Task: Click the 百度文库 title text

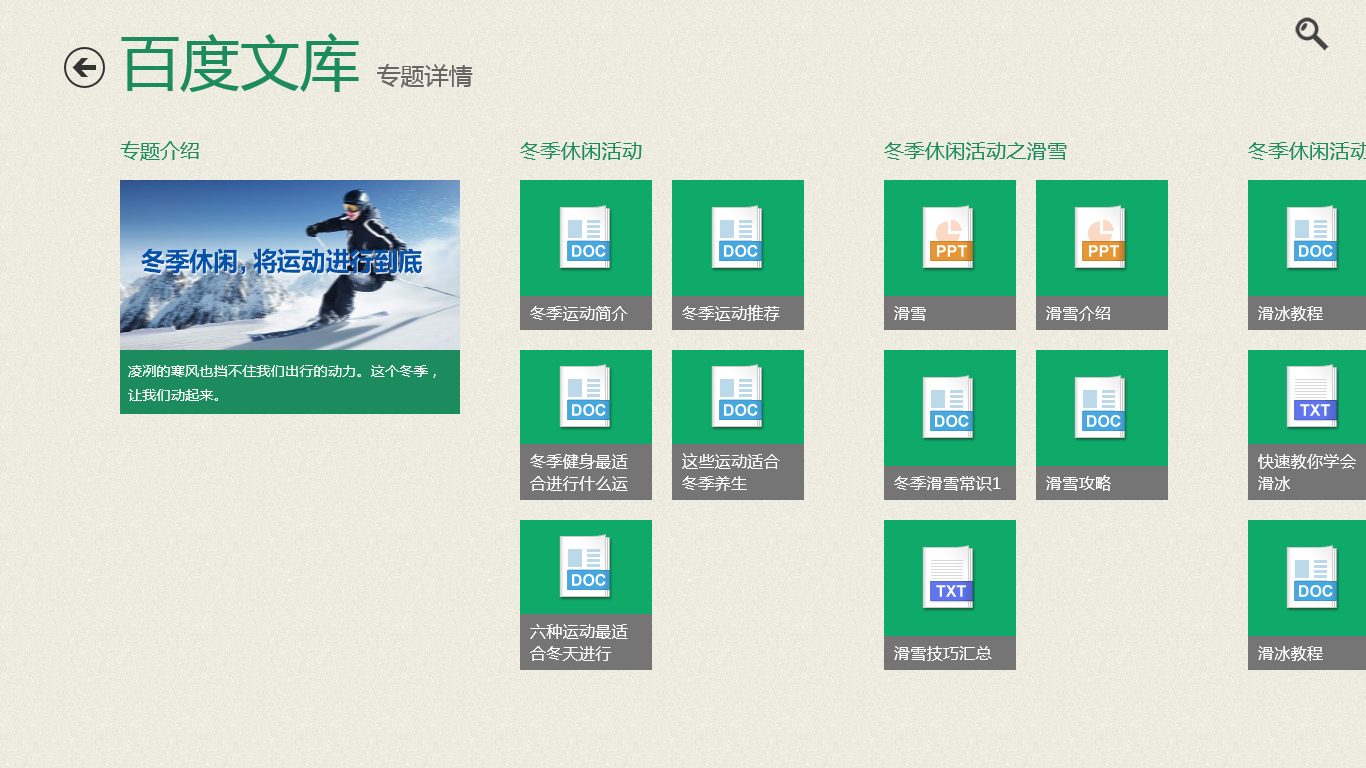Action: [240, 66]
